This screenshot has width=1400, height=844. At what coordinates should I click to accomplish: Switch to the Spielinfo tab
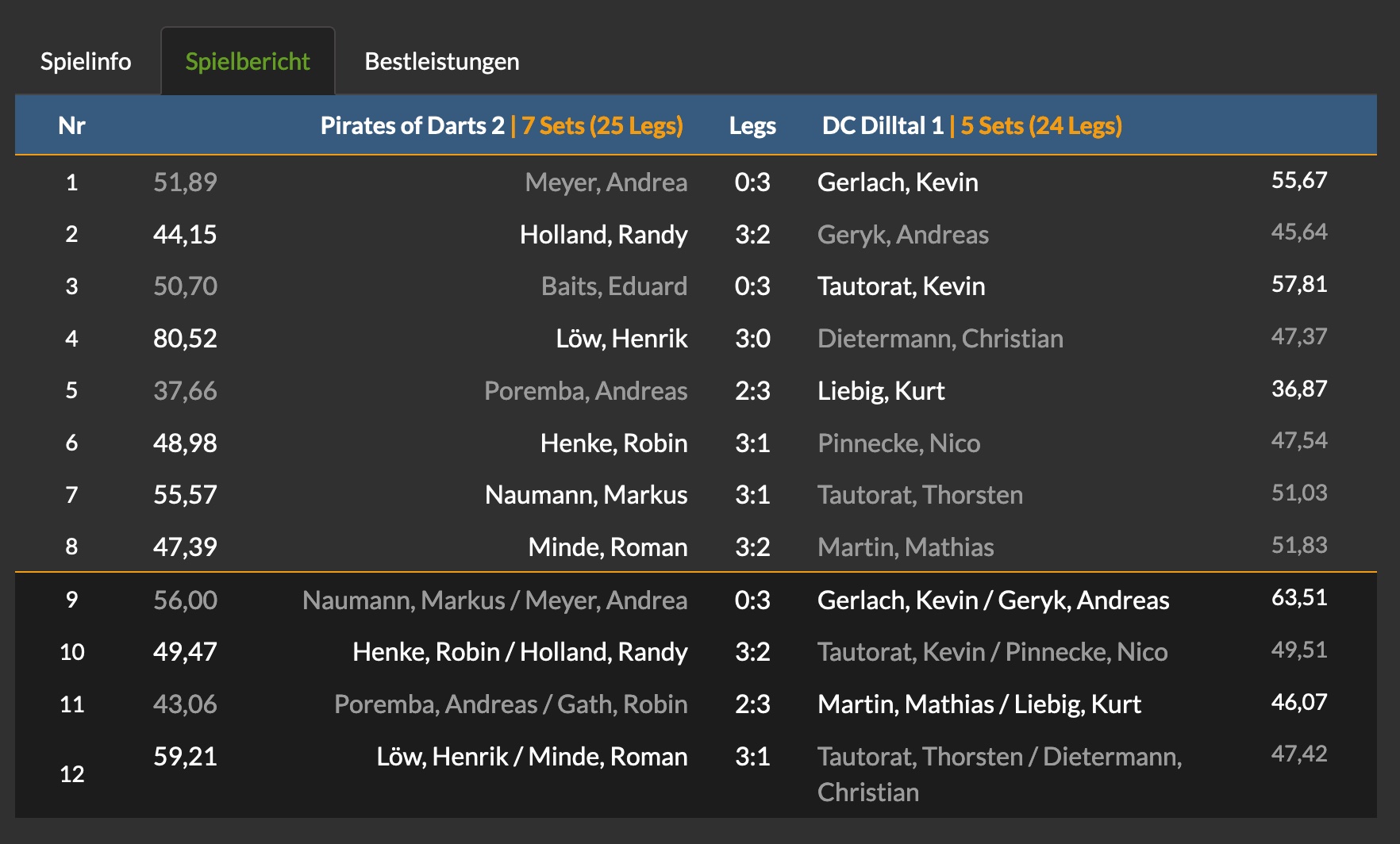[86, 61]
